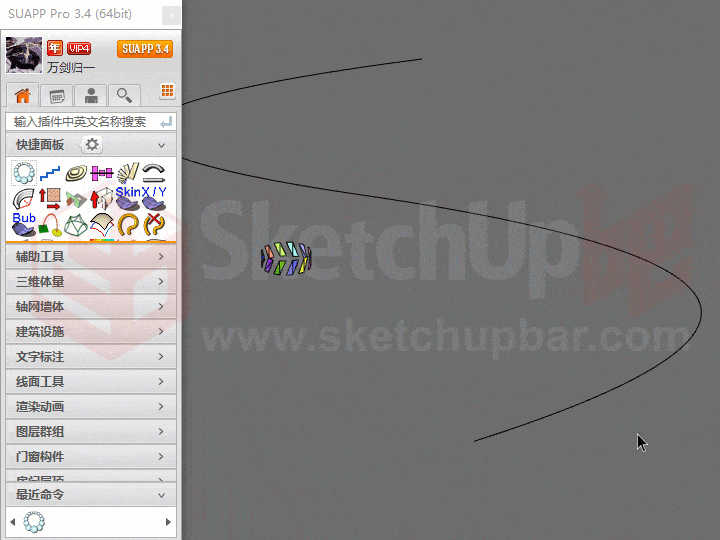The width and height of the screenshot is (720, 540).
Task: Open the magnifier search tab
Action: click(x=124, y=96)
